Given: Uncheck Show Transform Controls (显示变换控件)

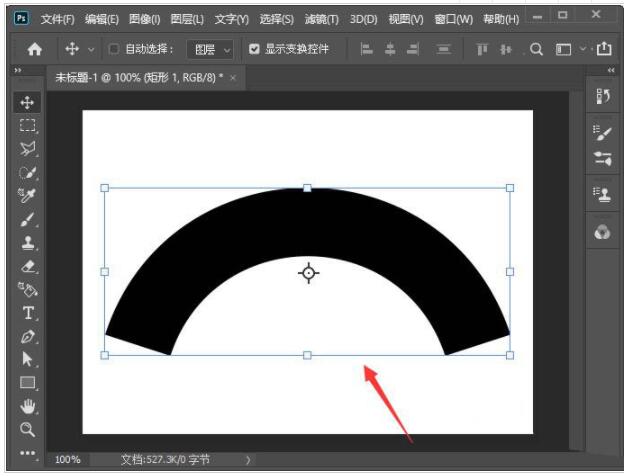Looking at the screenshot, I should coord(254,49).
